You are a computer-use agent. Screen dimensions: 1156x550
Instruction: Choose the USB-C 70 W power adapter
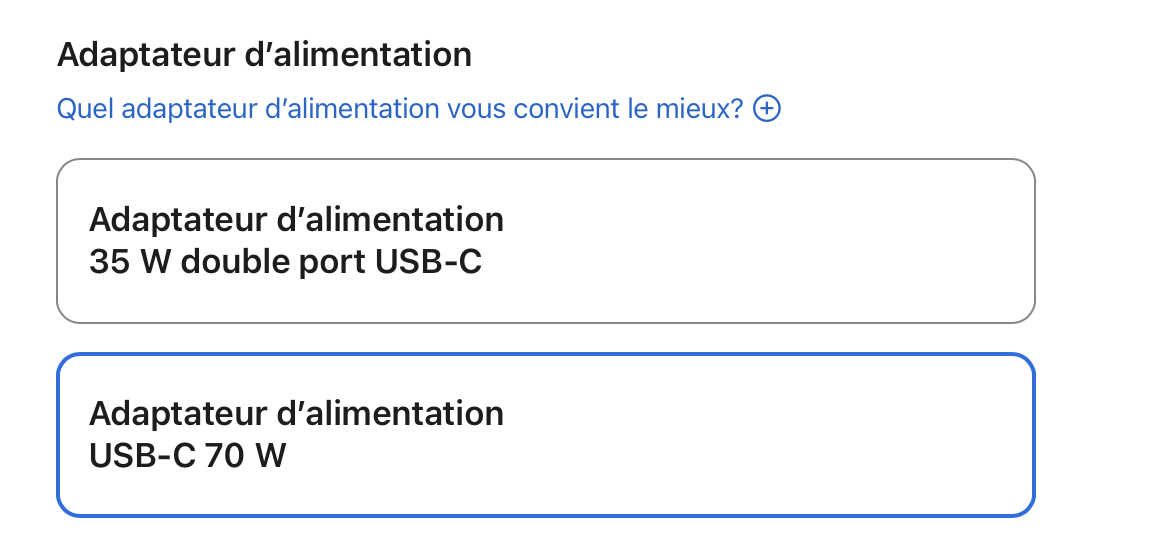coord(545,435)
